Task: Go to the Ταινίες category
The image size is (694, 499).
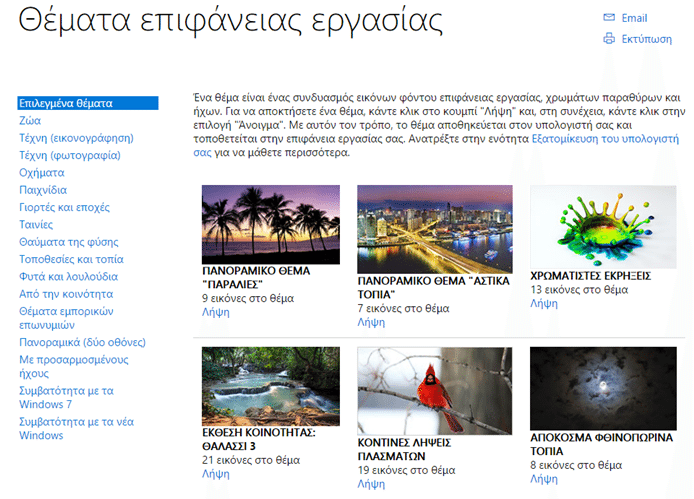Action: (x=36, y=224)
